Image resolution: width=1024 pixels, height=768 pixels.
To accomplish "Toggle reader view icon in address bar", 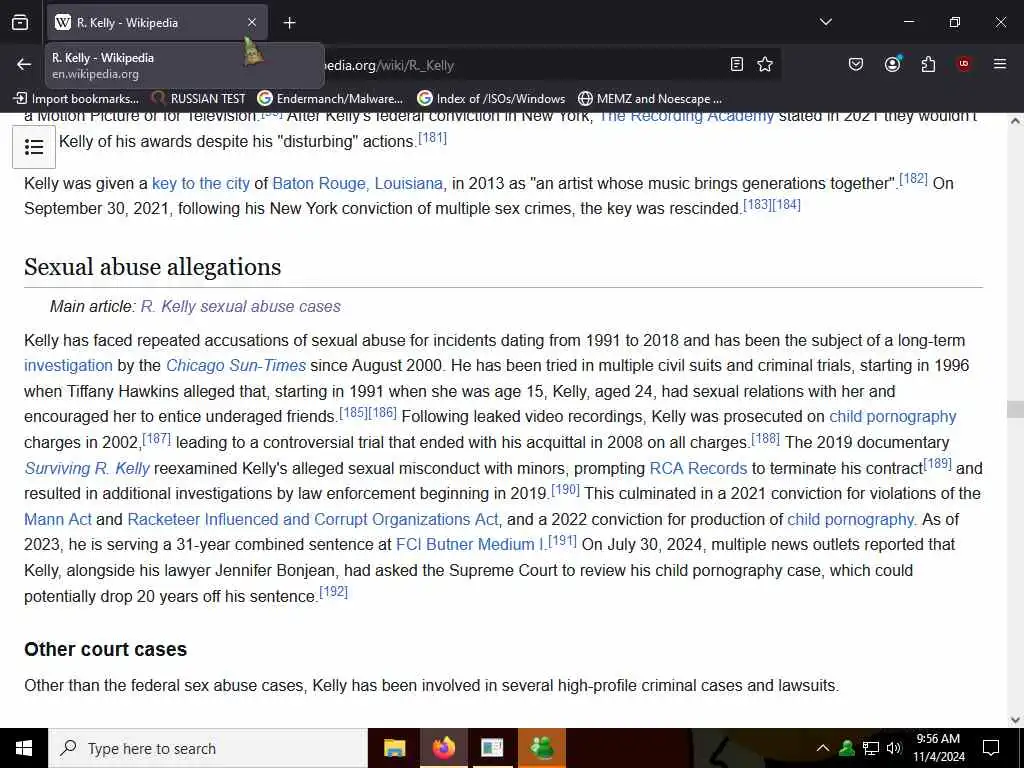I will click(x=737, y=64).
